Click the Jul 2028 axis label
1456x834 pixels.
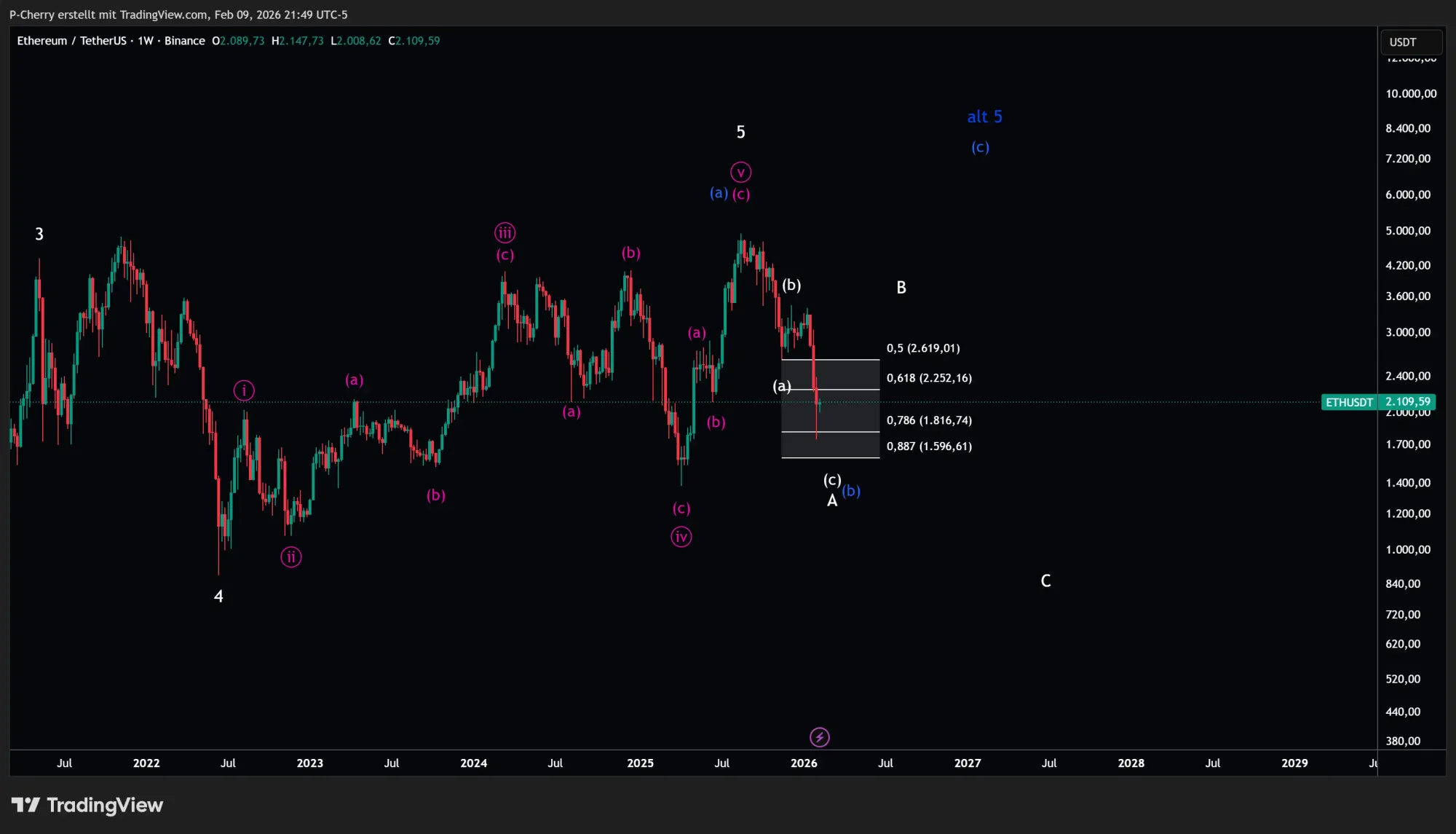coord(1214,763)
